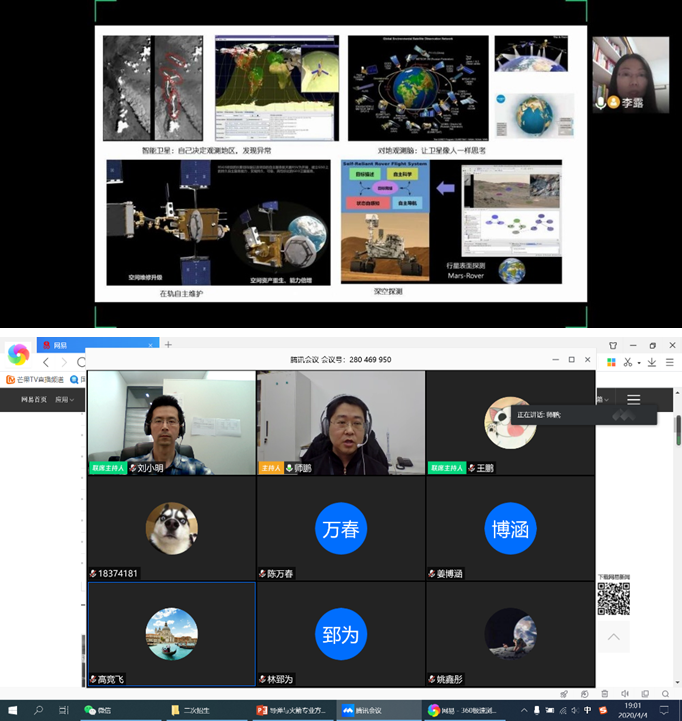Click the magnifier icon in browser status bar
Image resolution: width=682 pixels, height=721 pixels.
[x=665, y=693]
